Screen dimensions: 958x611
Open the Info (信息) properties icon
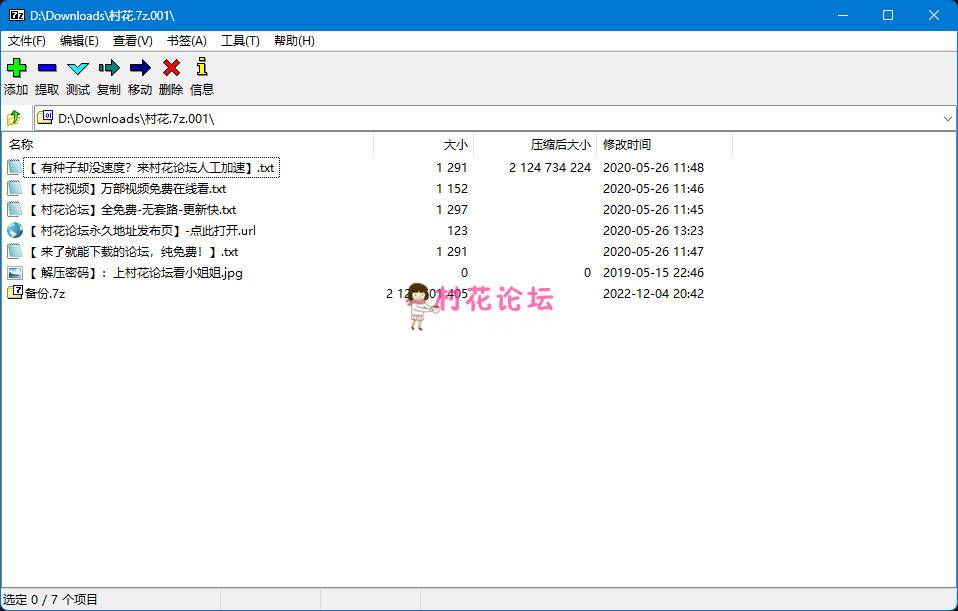202,68
